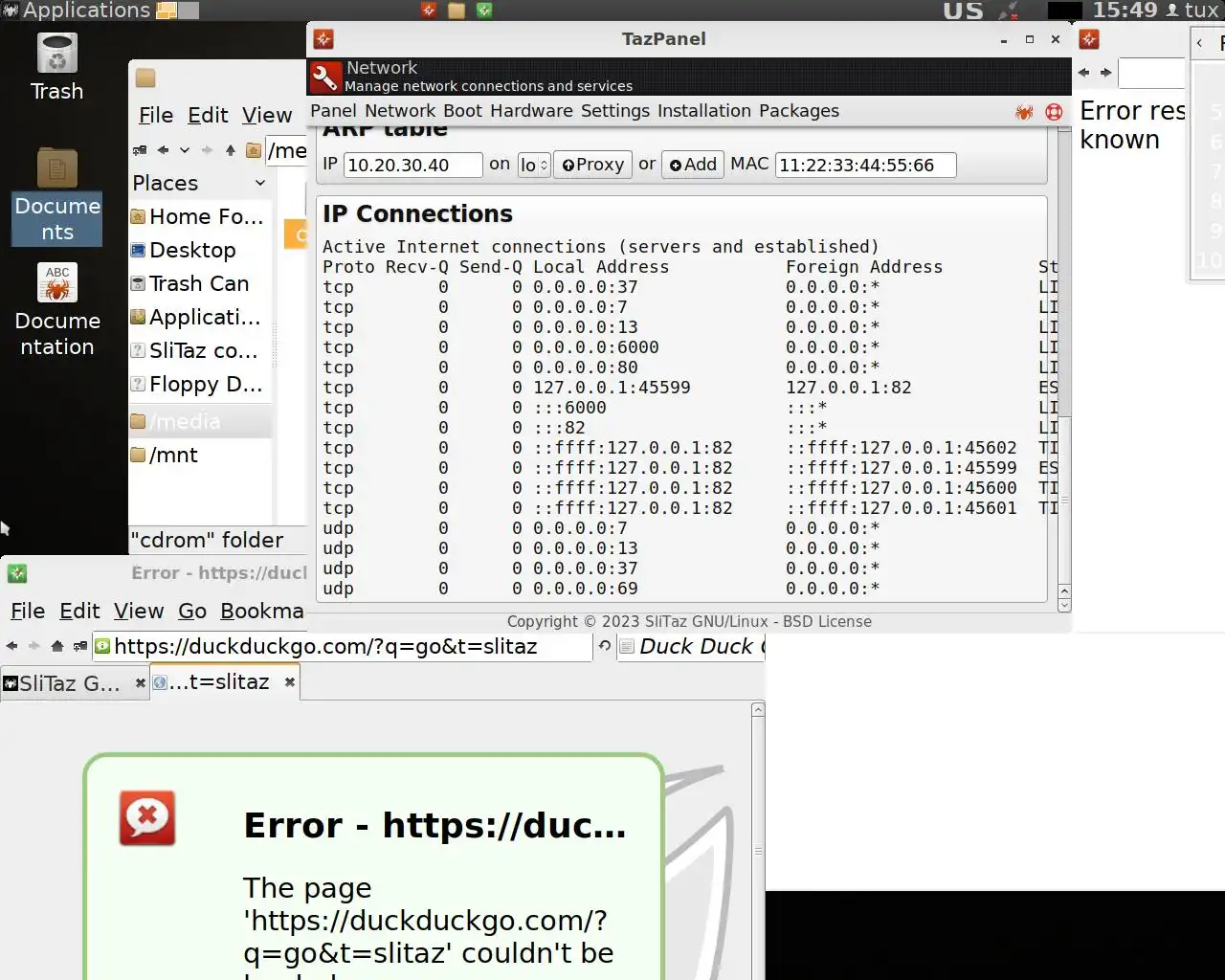Screen dimensions: 1225x980
Task: Open the Applications menu in top panel
Action: click(77, 11)
